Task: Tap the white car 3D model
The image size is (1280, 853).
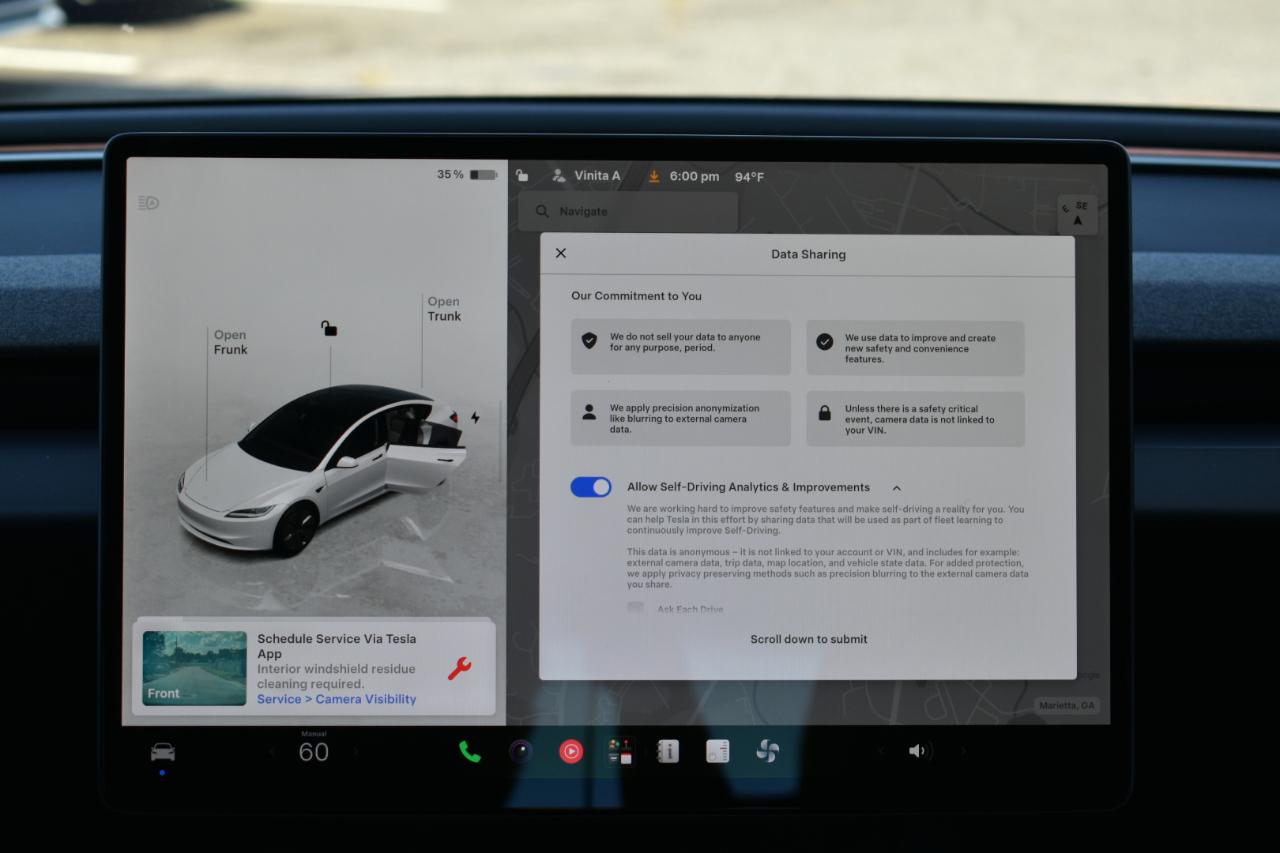Action: 320,468
